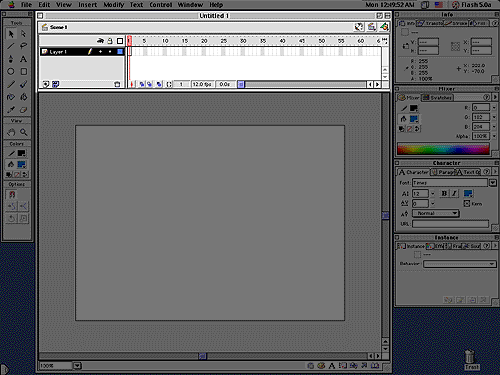Click the Edit Symbols icon in title bar
Screen dimensions: 500x375
(x=384, y=27)
